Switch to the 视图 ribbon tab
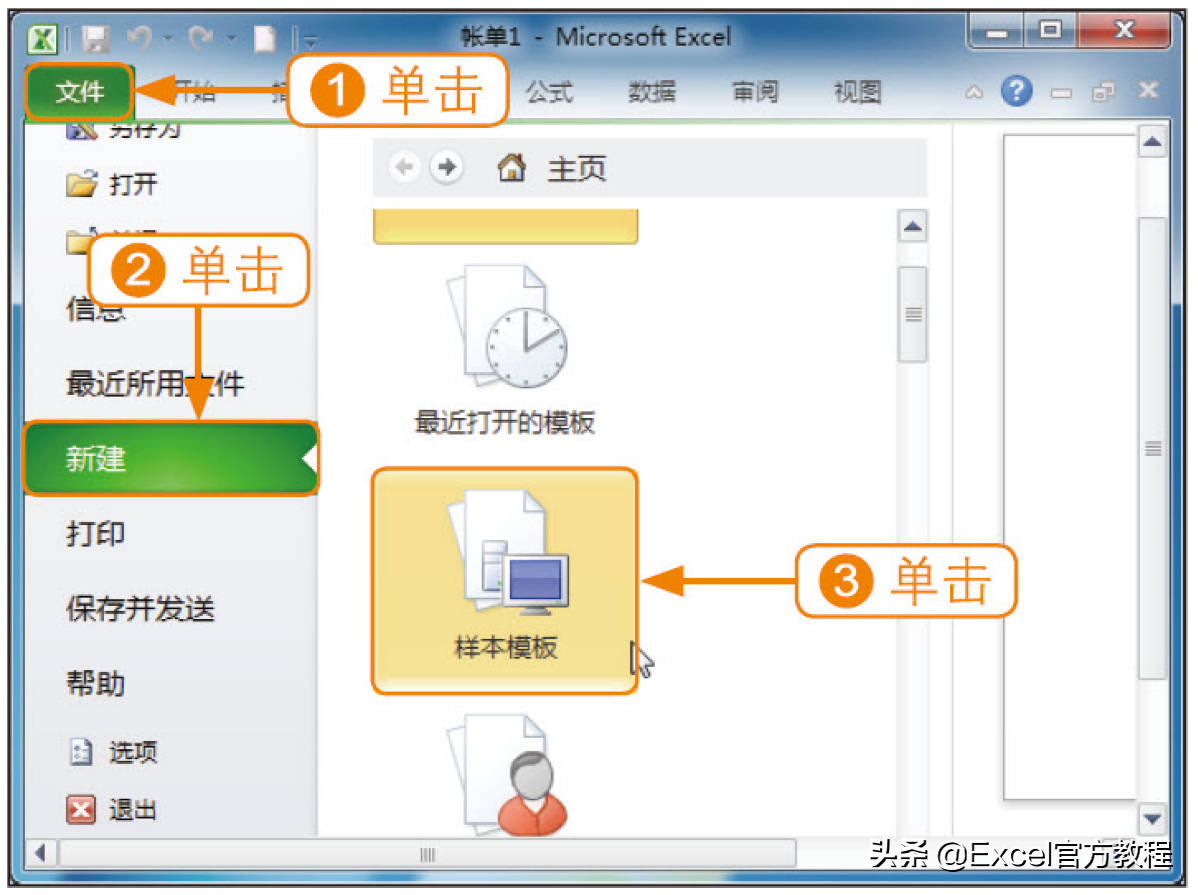Screen dimensions: 1198x895 point(858,92)
